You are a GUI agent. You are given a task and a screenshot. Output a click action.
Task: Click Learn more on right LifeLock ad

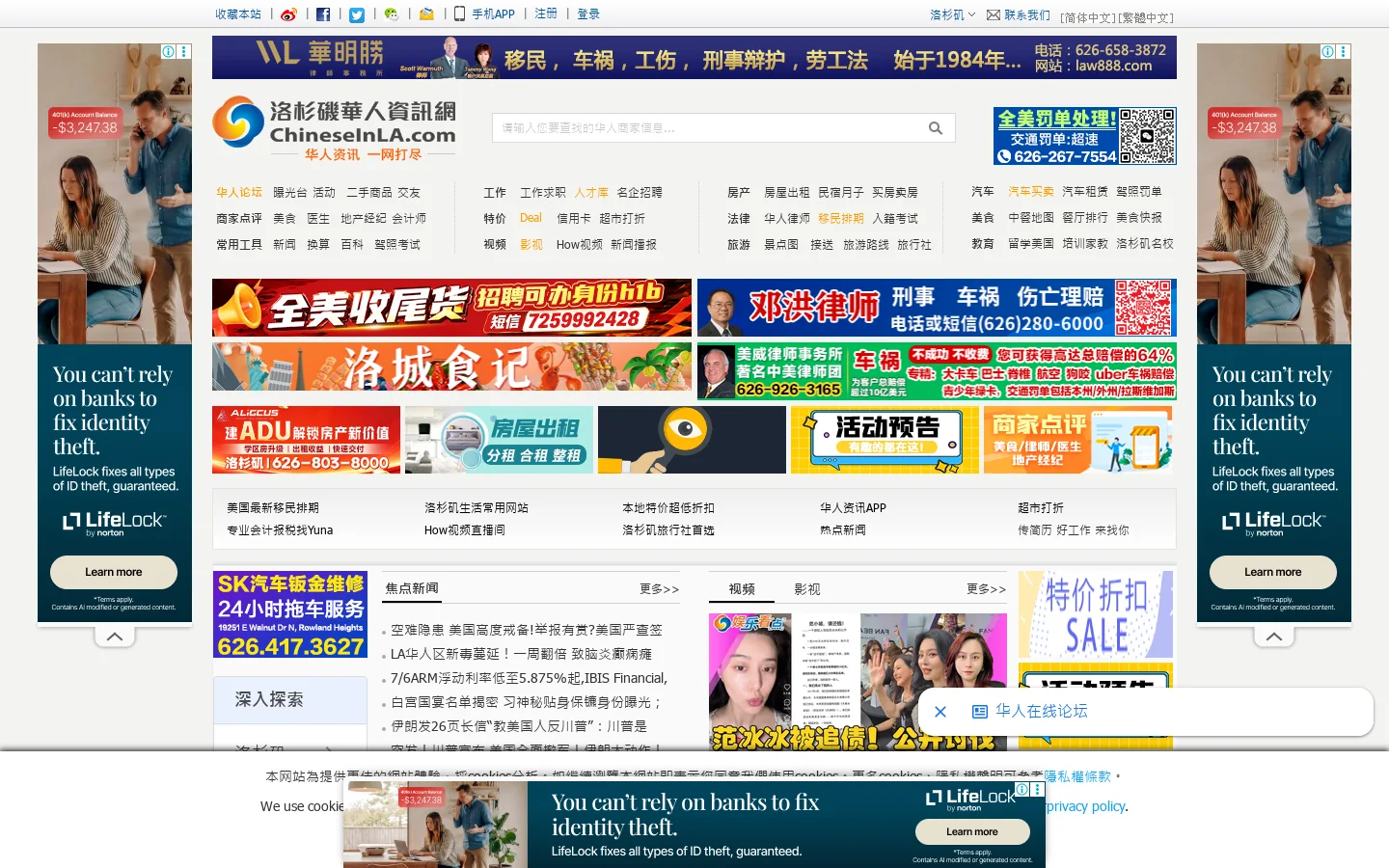click(1273, 572)
